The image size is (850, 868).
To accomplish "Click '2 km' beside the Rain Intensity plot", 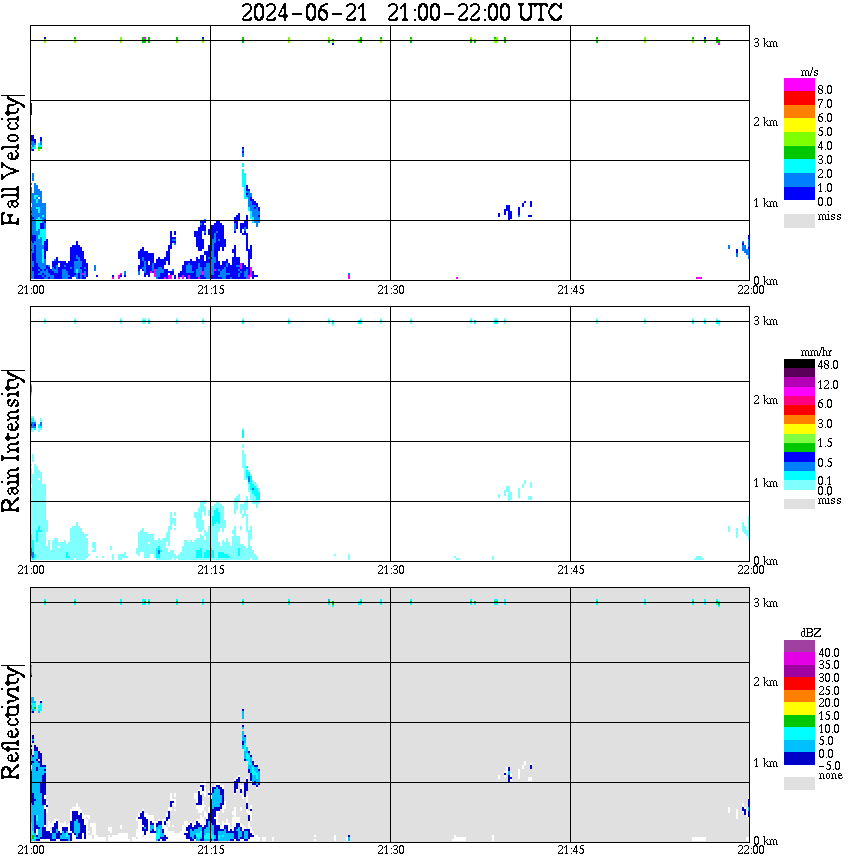I will 766,400.
